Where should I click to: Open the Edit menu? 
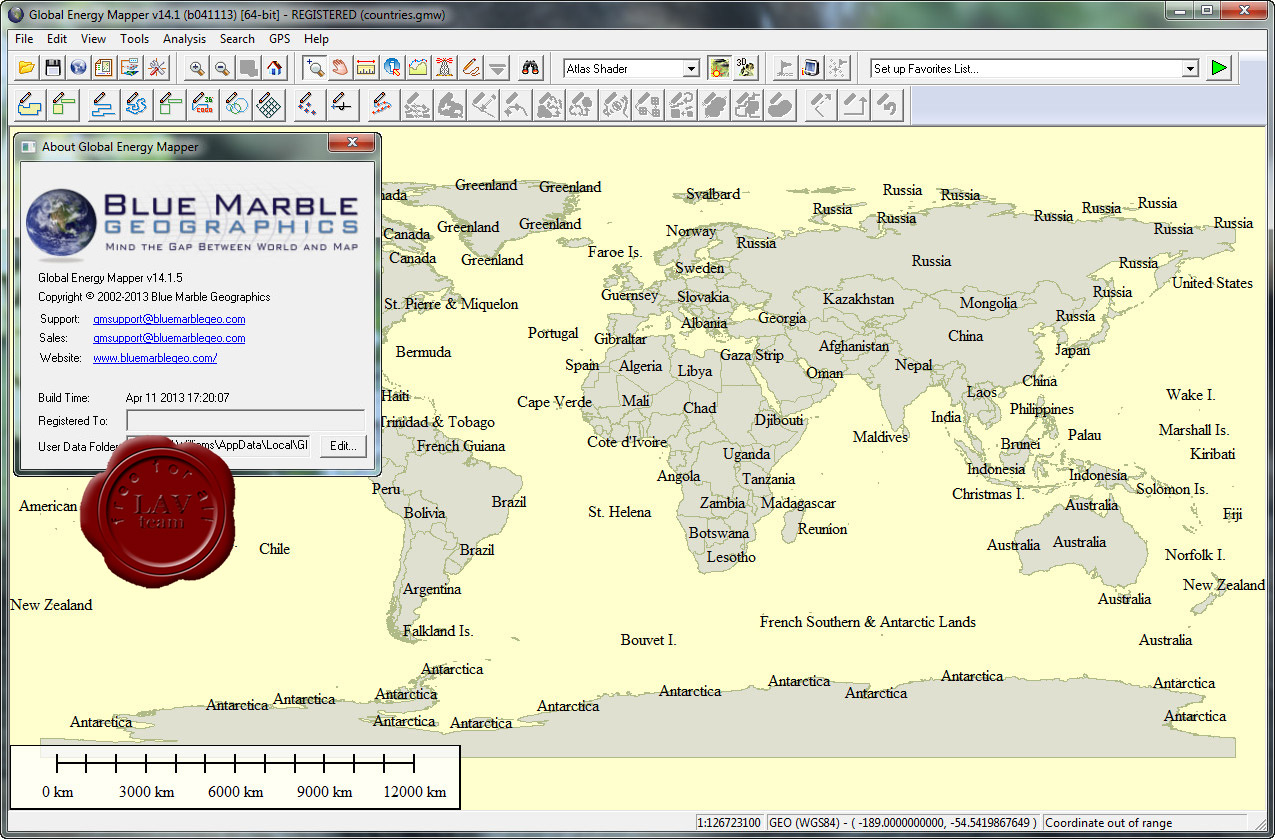point(57,39)
